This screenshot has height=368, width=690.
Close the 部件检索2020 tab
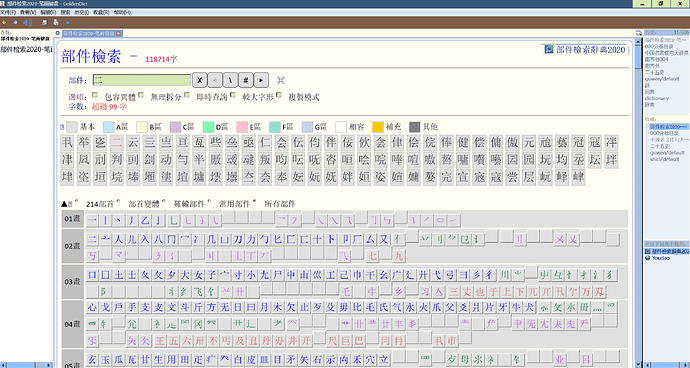pyautogui.click(x=118, y=33)
